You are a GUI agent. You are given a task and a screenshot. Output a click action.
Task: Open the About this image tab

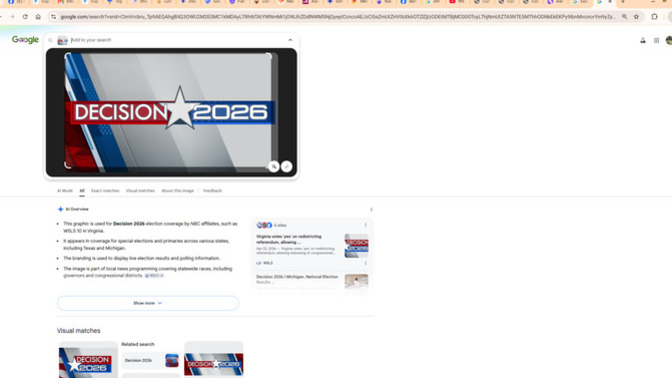click(177, 191)
